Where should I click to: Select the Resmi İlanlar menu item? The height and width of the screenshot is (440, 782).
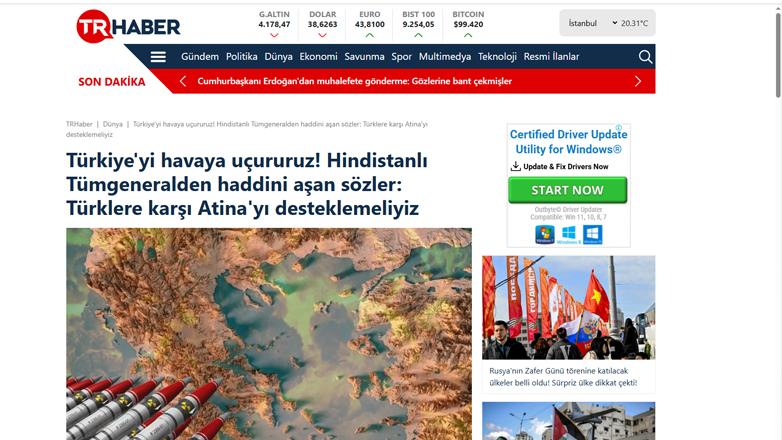(551, 57)
